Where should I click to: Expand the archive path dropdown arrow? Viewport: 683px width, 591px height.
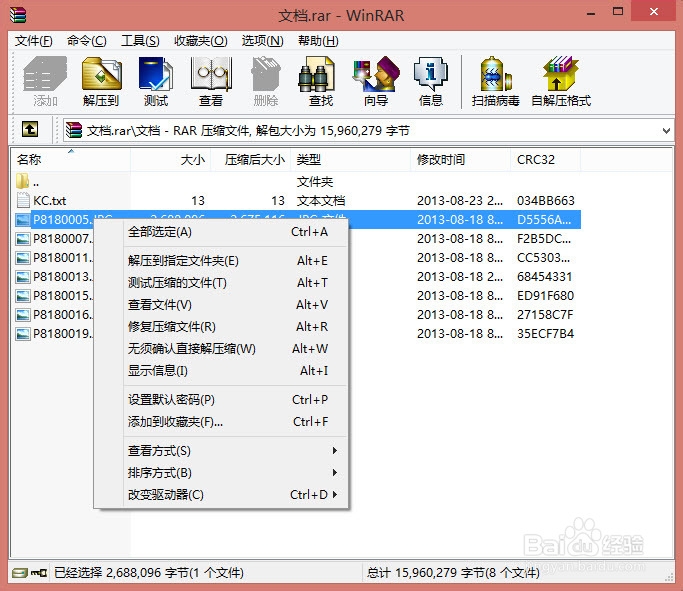click(x=666, y=130)
